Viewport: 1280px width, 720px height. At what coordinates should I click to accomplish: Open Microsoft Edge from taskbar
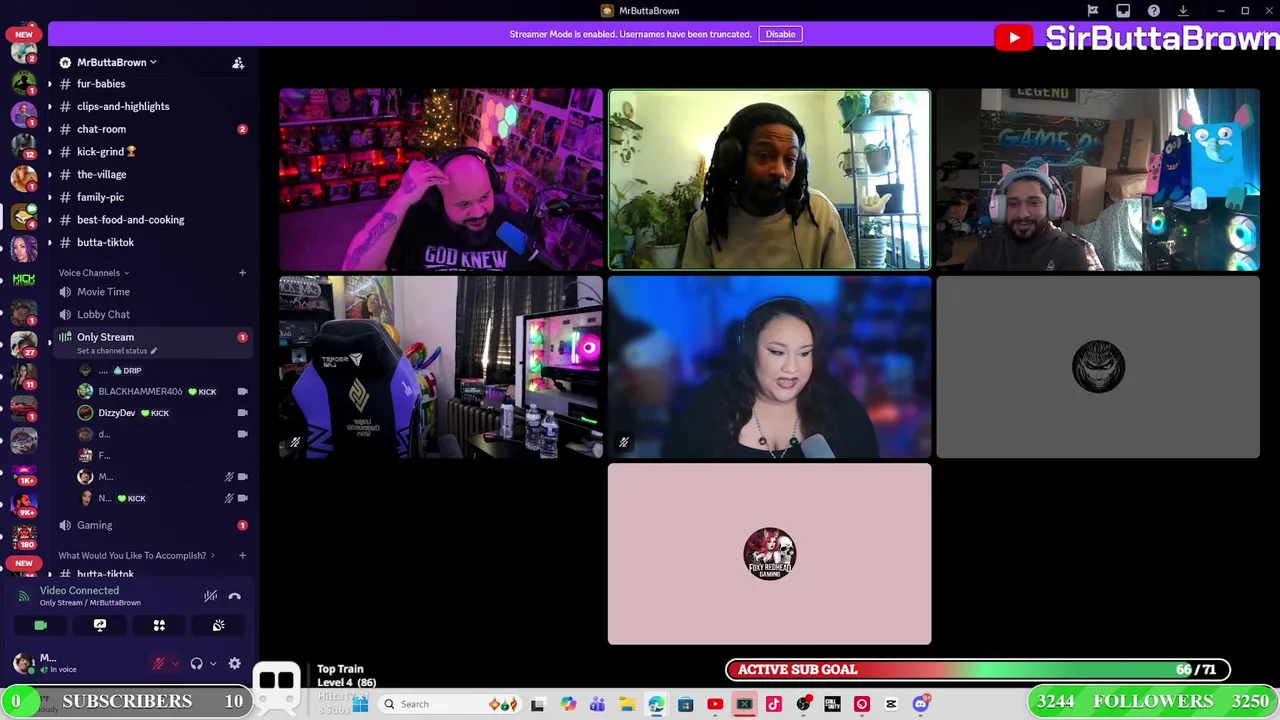pyautogui.click(x=656, y=704)
